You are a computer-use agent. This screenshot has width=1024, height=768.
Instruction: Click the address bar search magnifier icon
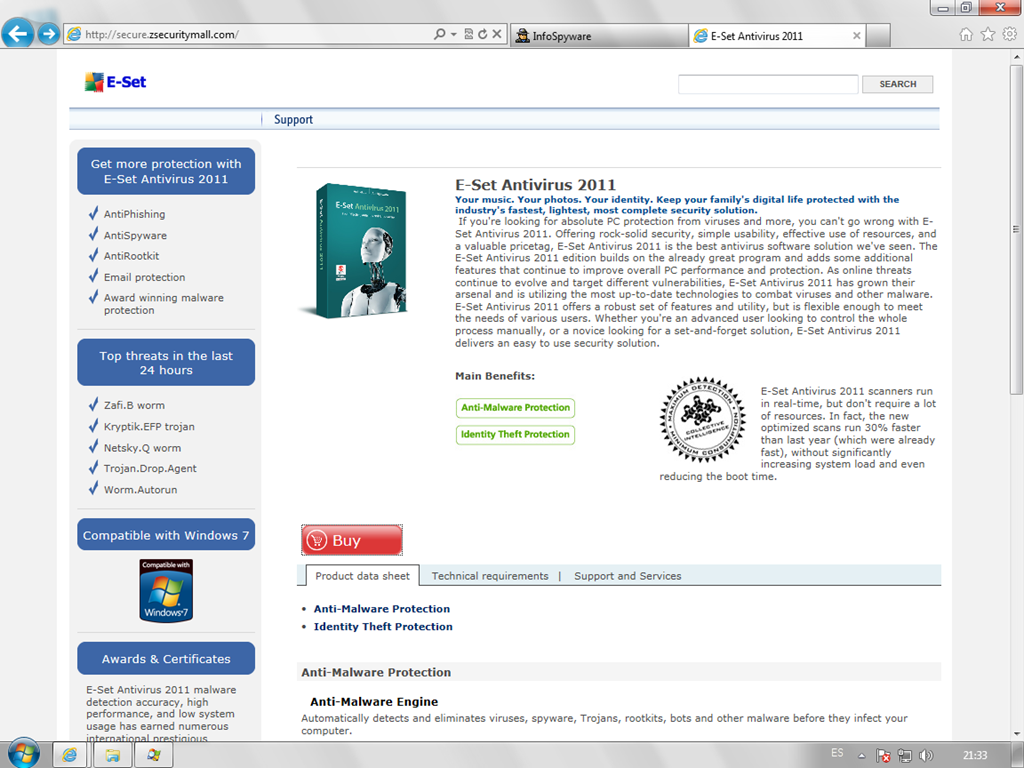pyautogui.click(x=440, y=34)
